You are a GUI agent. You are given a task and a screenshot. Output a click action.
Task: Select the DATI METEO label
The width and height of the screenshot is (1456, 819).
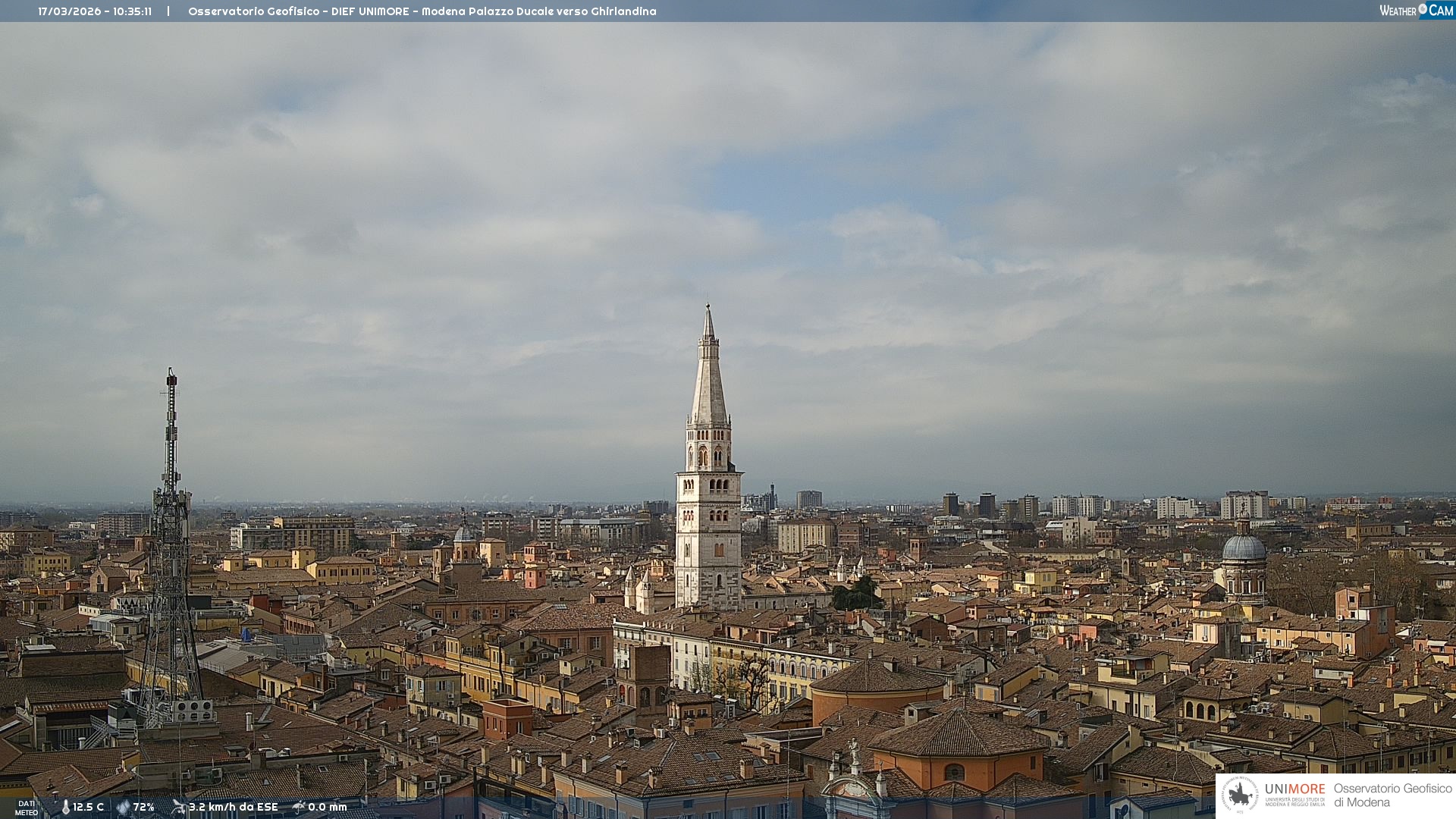(27, 808)
